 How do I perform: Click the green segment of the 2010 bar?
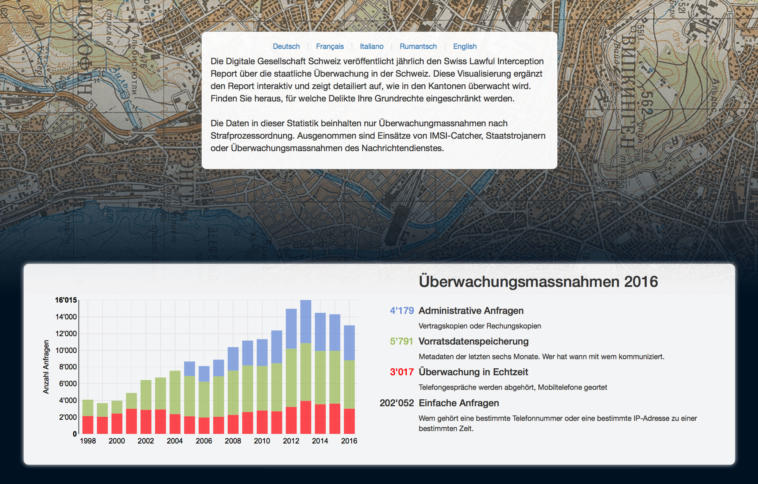point(262,388)
